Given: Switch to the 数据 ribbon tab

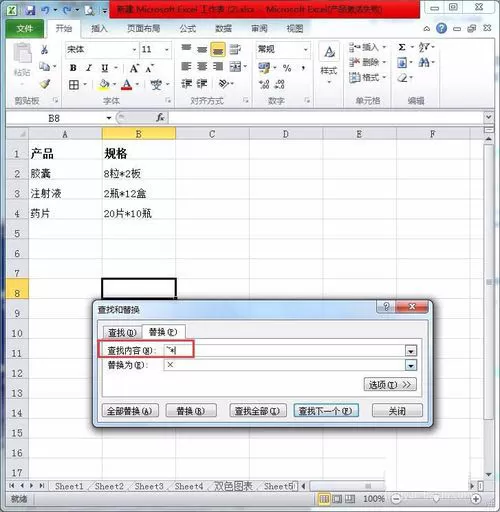Looking at the screenshot, I should pyautogui.click(x=223, y=29).
